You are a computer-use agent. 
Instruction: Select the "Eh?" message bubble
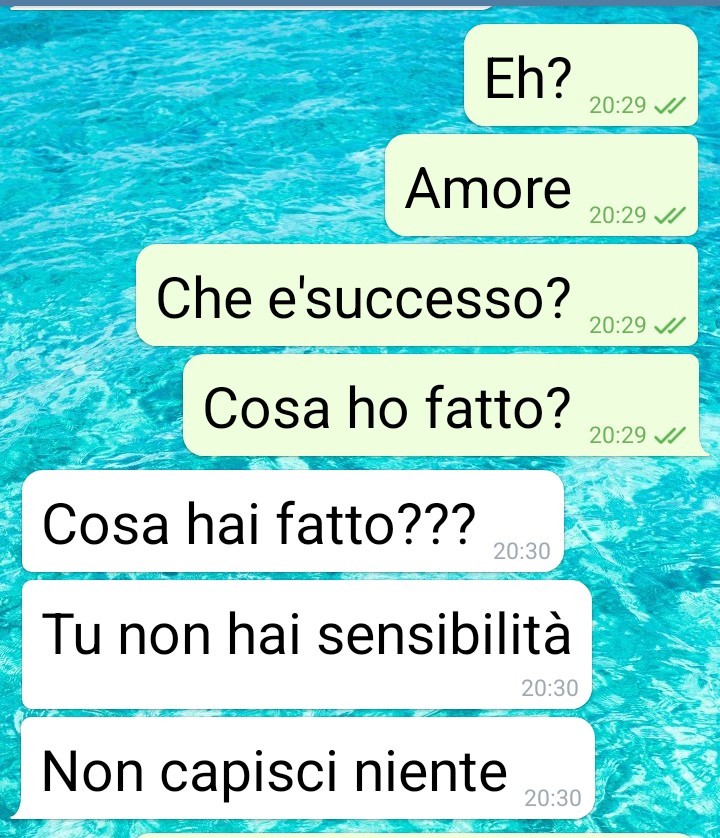[x=581, y=75]
